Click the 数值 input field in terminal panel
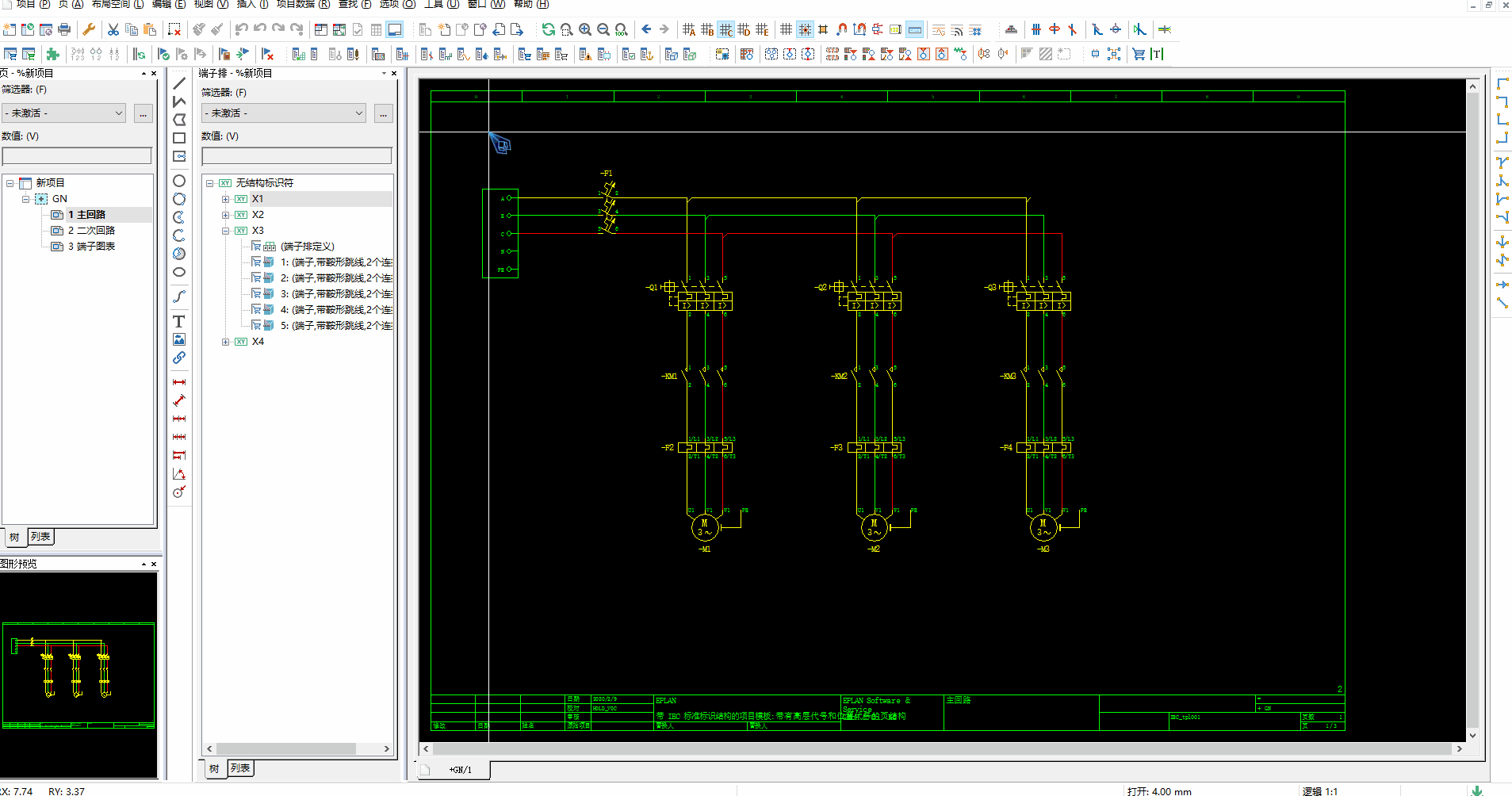 click(297, 156)
